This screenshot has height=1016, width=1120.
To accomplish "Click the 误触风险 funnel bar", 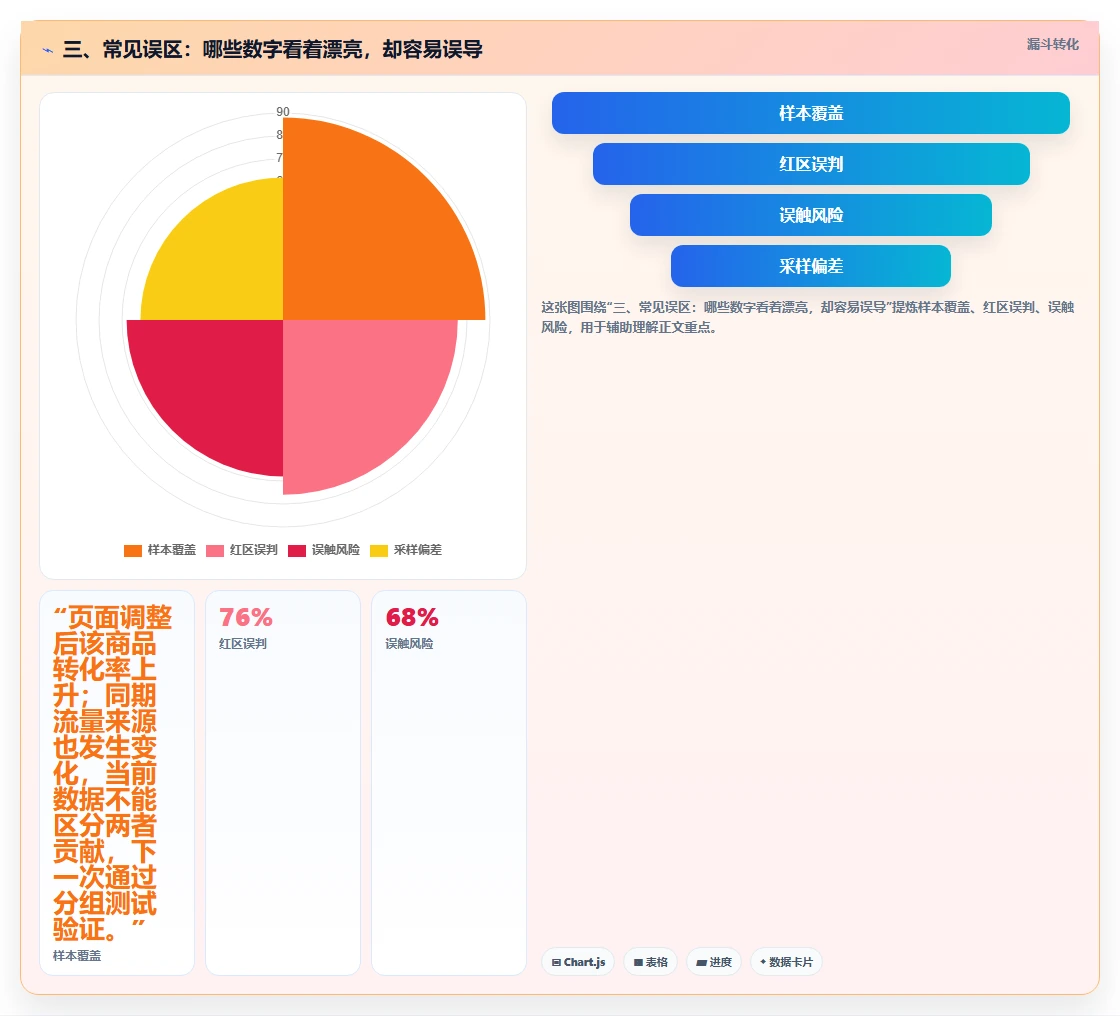I will (x=811, y=215).
